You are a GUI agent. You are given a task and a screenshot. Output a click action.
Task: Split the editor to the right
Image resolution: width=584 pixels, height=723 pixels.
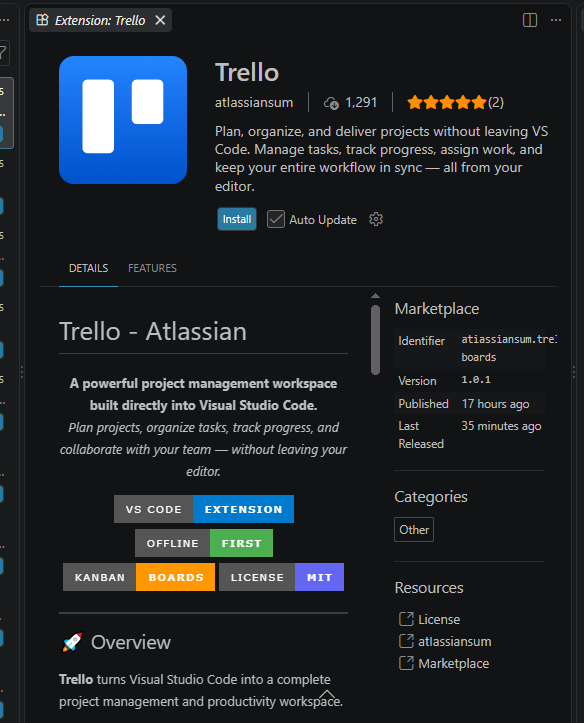530,20
